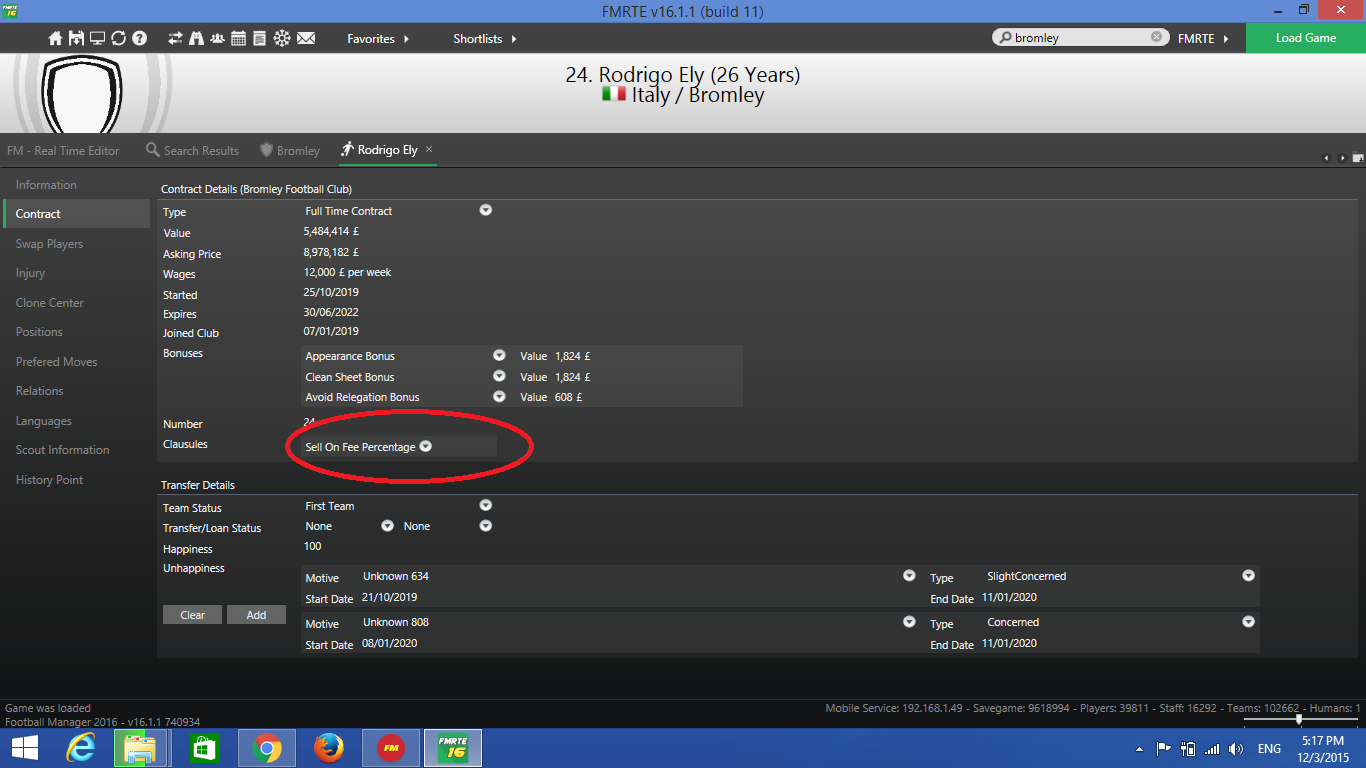Open the Shortlists menu
Screen dimensions: 1366x768
[485, 38]
